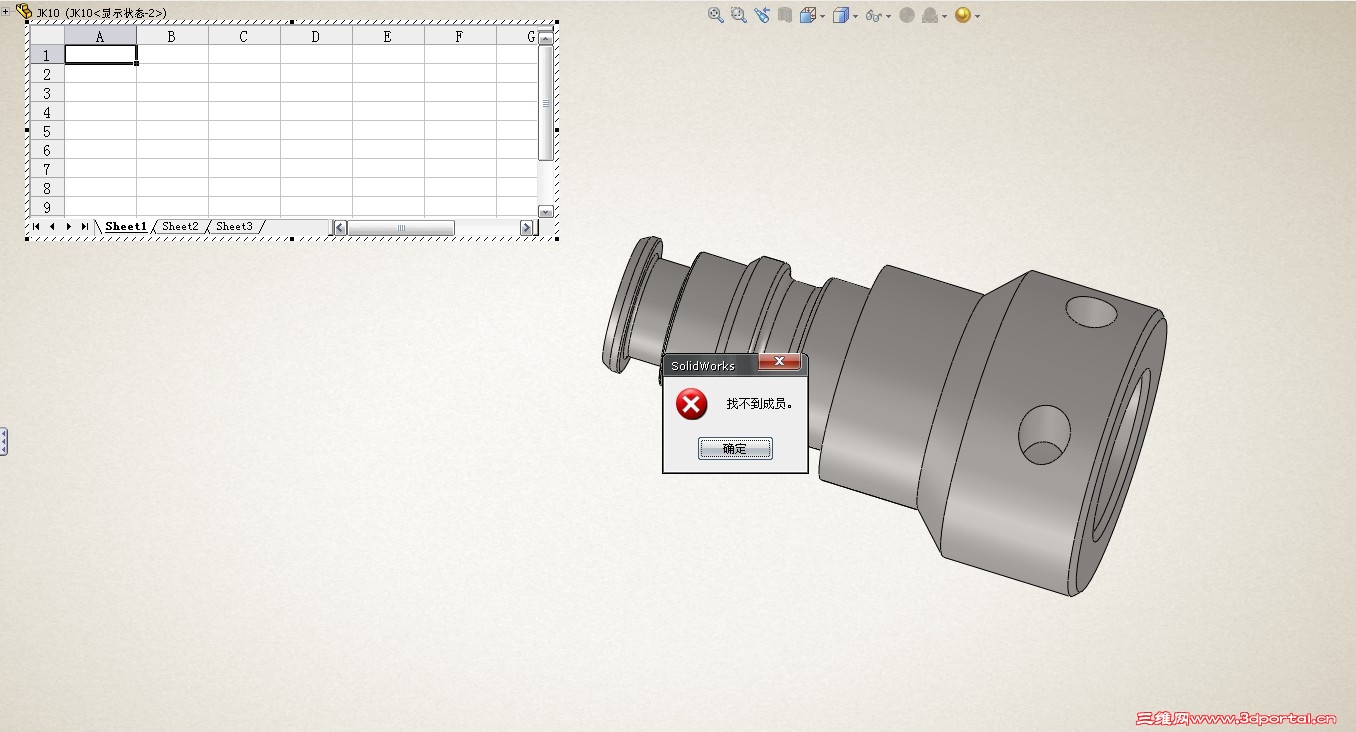Click the JK10 part icon in the tree

24,12
